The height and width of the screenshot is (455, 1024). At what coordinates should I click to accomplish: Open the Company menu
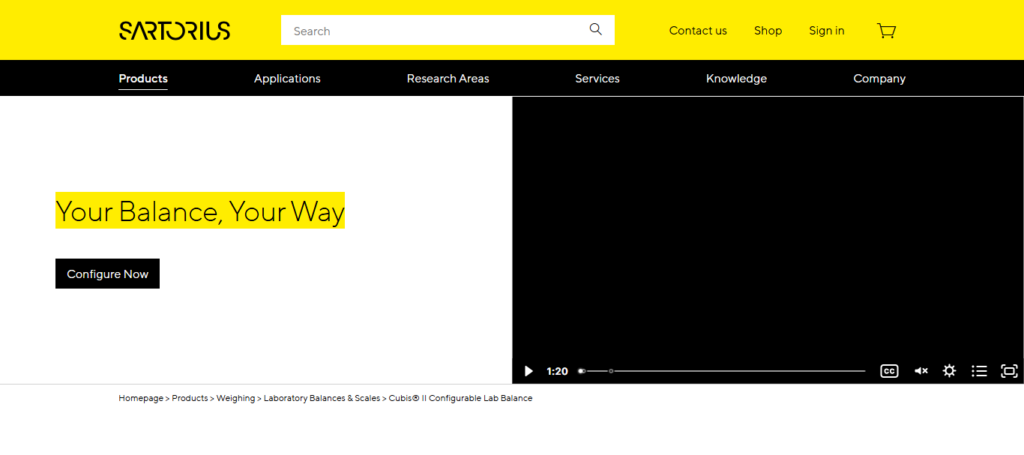(880, 78)
